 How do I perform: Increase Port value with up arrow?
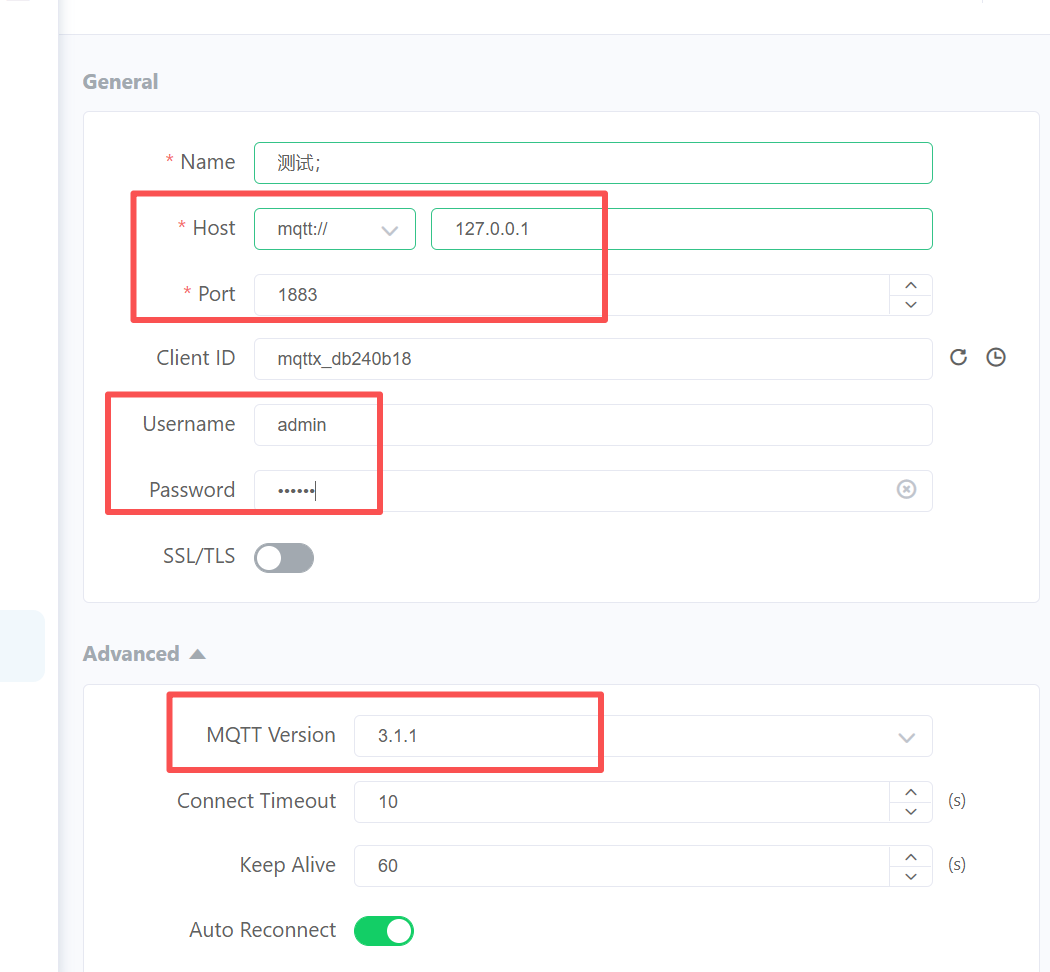tap(910, 285)
